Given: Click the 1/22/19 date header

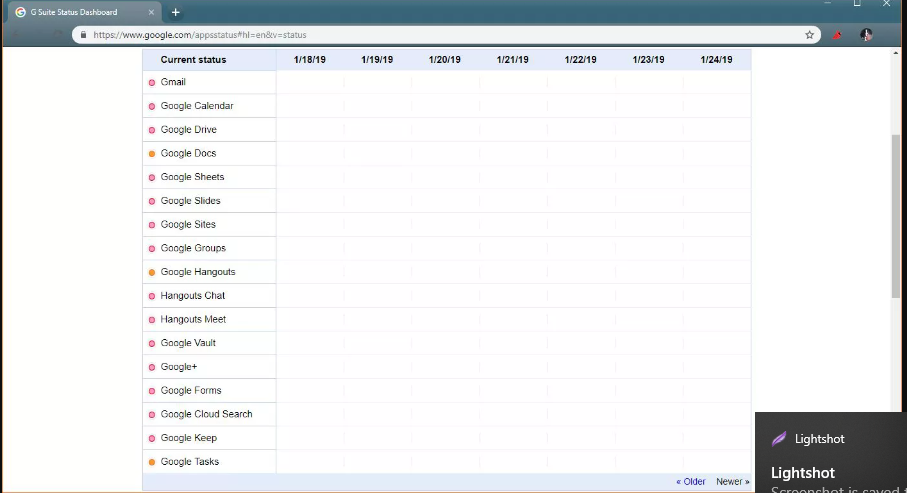Looking at the screenshot, I should coord(580,60).
